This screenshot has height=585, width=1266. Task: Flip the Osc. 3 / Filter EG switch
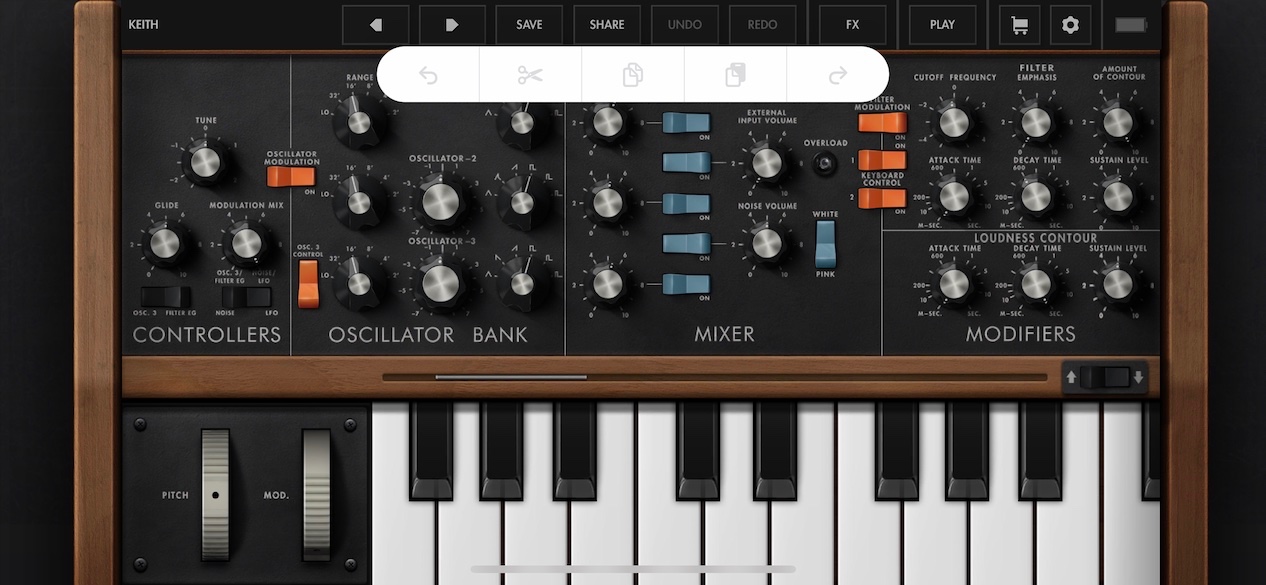(x=165, y=296)
